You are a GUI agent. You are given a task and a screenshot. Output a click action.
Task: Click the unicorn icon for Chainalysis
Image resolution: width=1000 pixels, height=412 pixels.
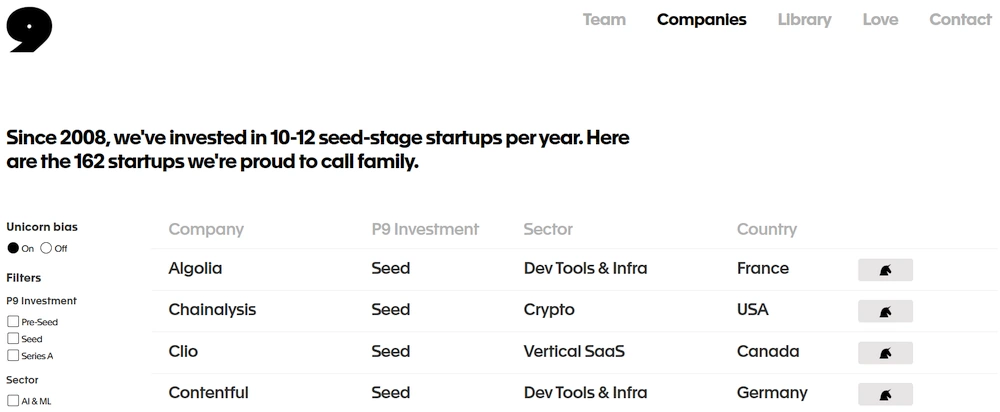point(885,312)
